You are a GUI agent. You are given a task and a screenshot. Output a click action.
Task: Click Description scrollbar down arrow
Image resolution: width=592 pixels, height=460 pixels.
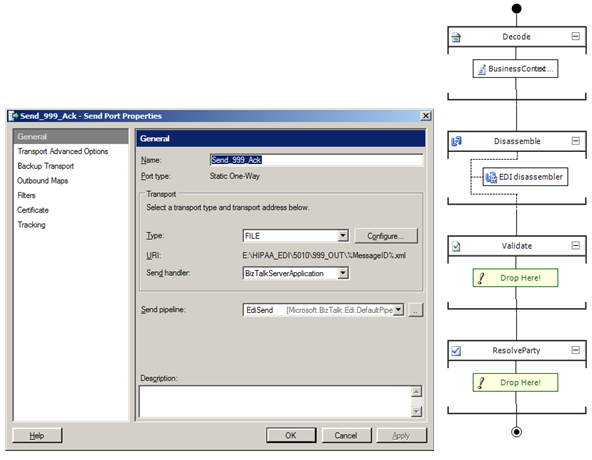coord(416,411)
